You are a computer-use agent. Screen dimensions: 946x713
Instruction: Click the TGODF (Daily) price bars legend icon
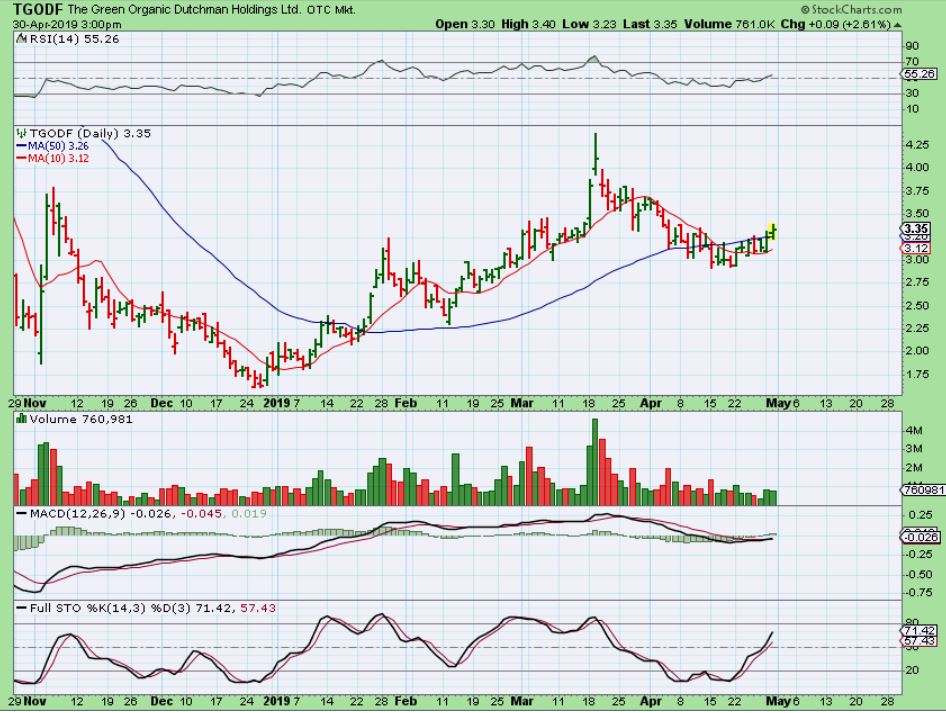(x=21, y=133)
